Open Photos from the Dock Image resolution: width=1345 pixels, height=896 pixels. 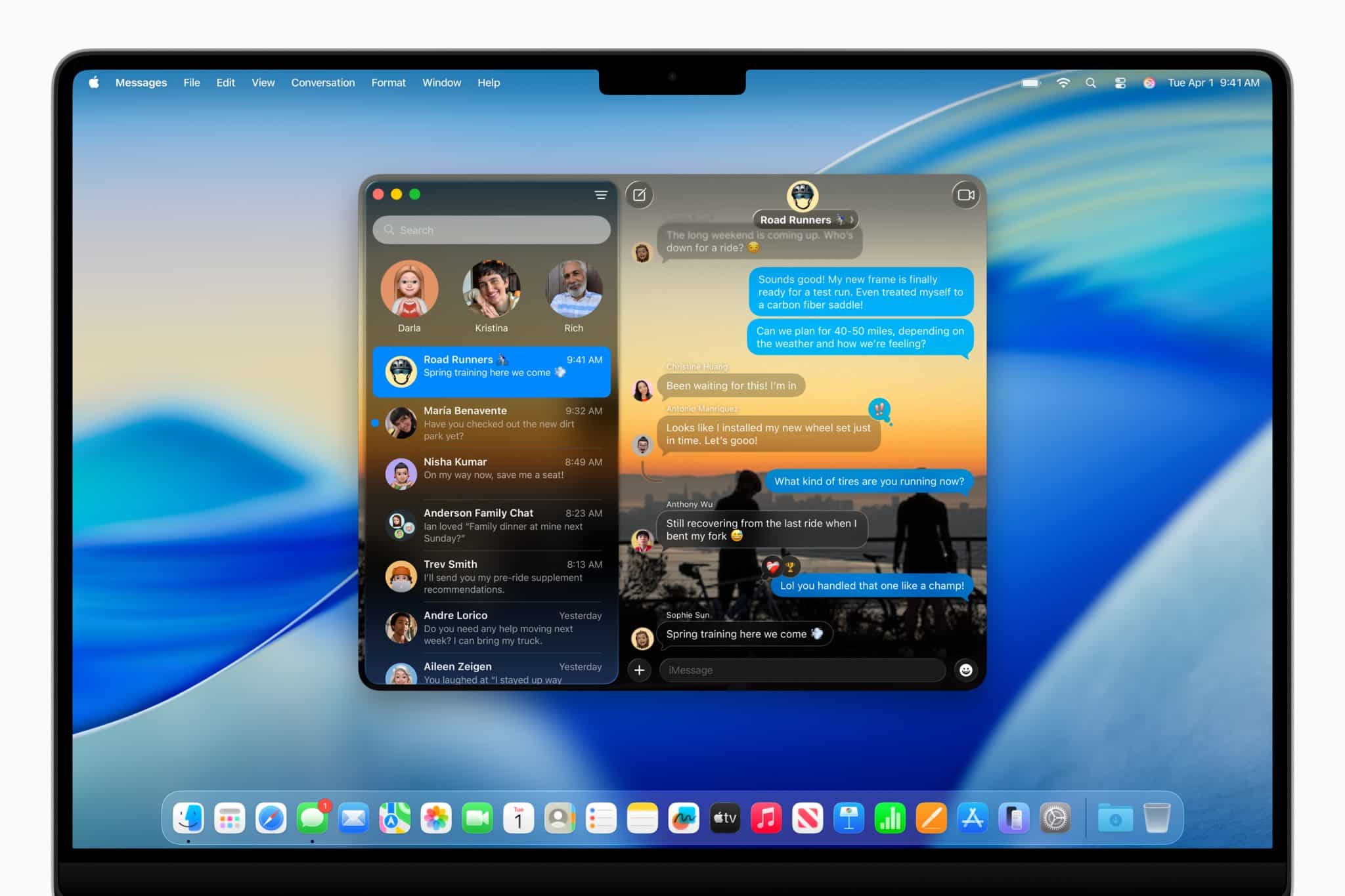click(435, 817)
